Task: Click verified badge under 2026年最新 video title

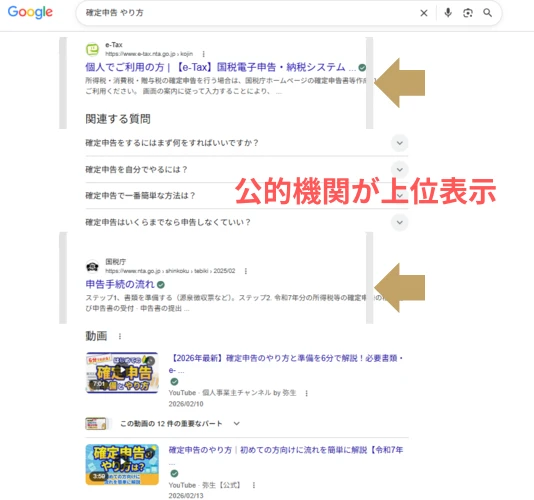Action: (174, 382)
